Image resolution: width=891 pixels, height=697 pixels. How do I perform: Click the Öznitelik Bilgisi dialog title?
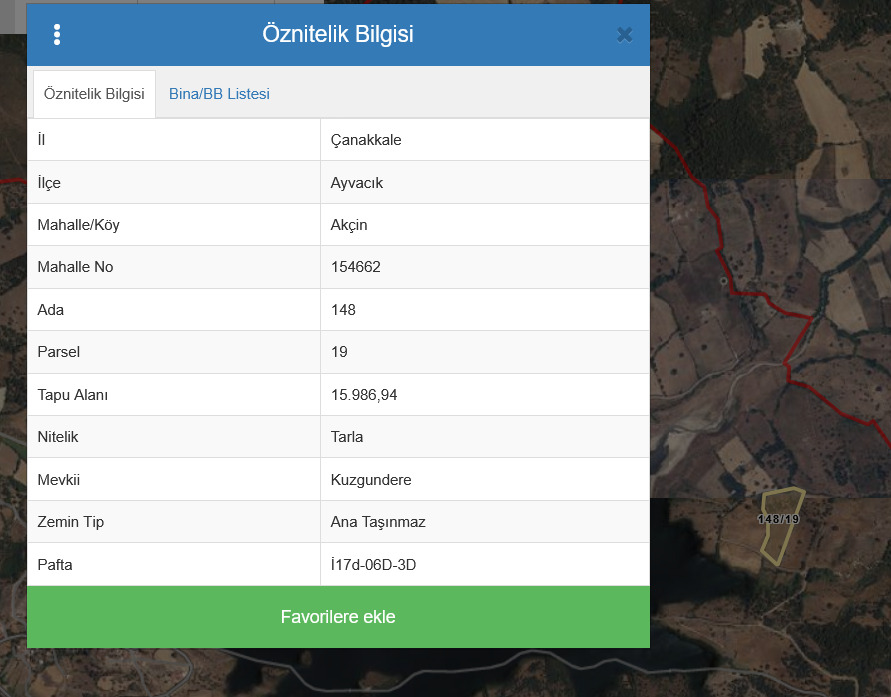click(x=338, y=34)
